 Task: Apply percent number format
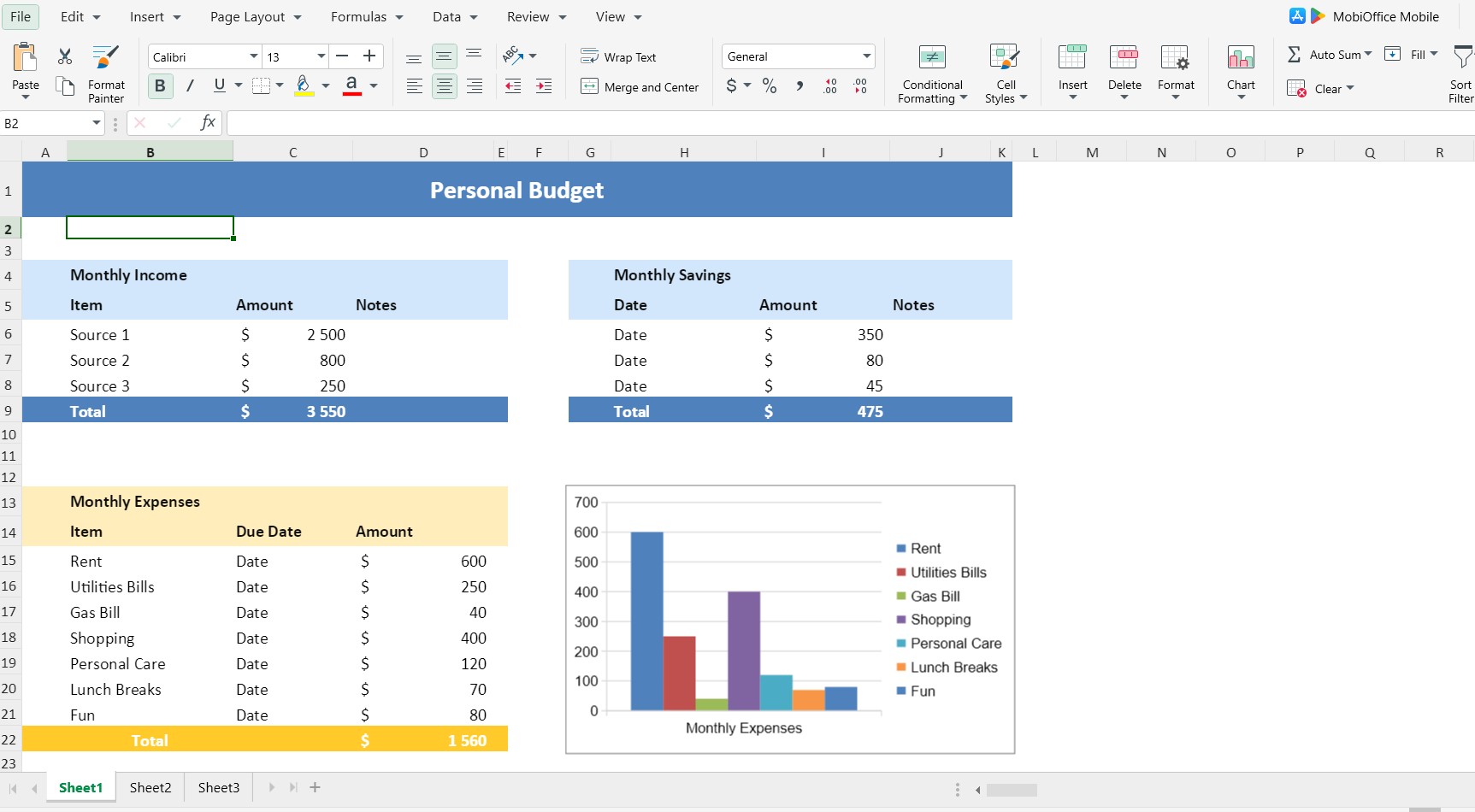click(x=769, y=85)
